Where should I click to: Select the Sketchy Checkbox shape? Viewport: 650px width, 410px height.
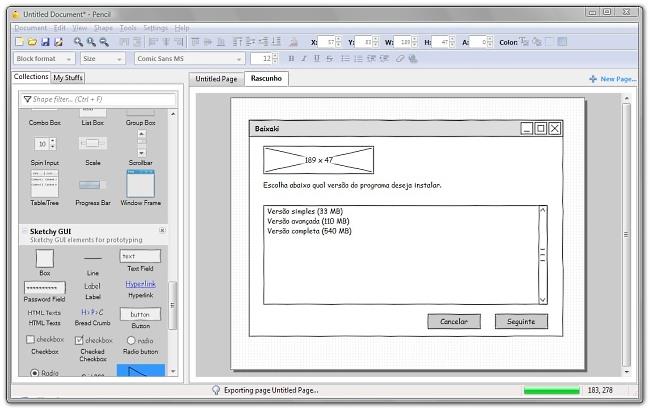point(45,340)
